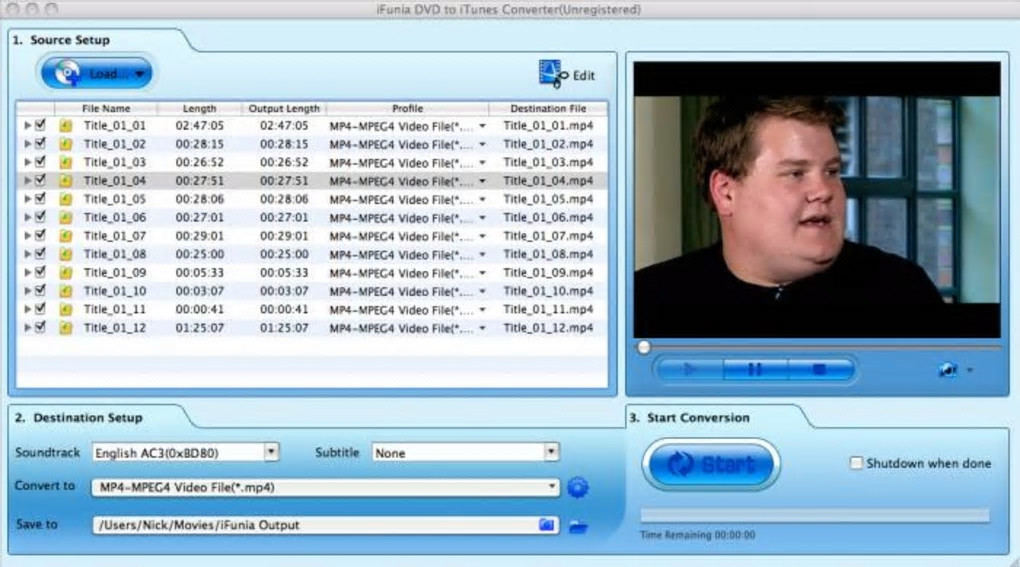
Task: Click the file icon for Title_01_01
Action: click(66, 125)
